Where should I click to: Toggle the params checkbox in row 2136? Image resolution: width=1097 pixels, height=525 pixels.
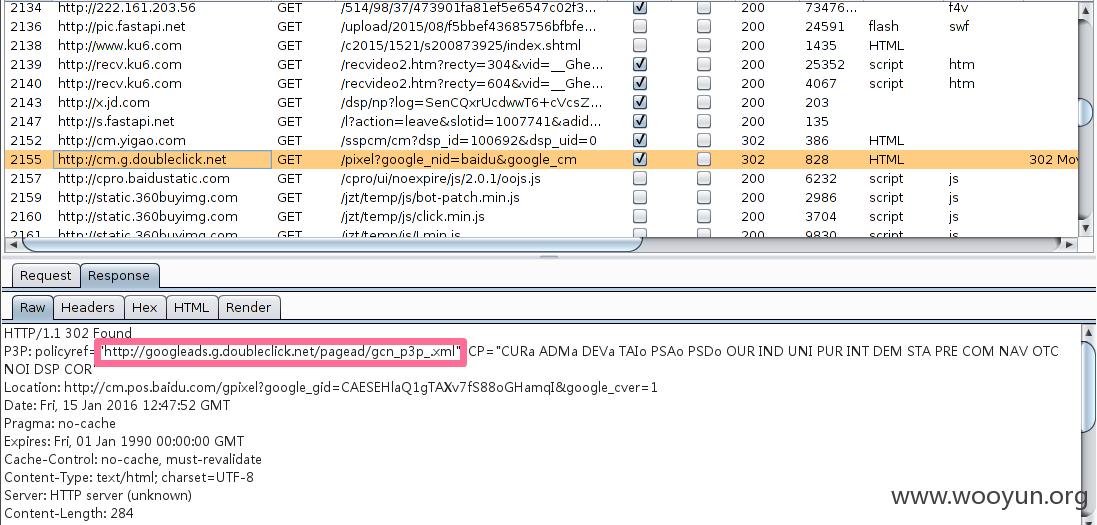point(639,26)
